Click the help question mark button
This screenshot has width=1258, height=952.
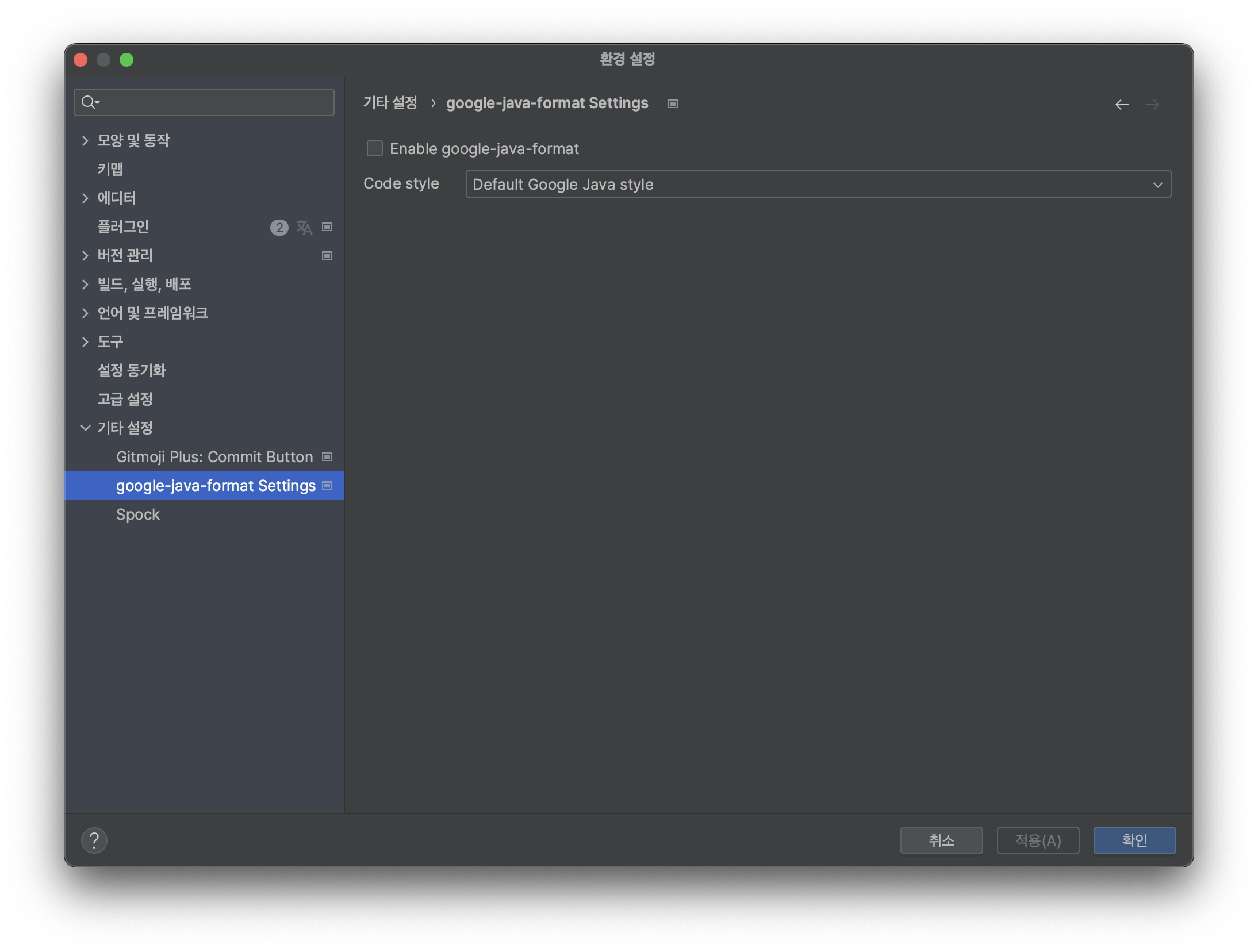click(x=94, y=840)
